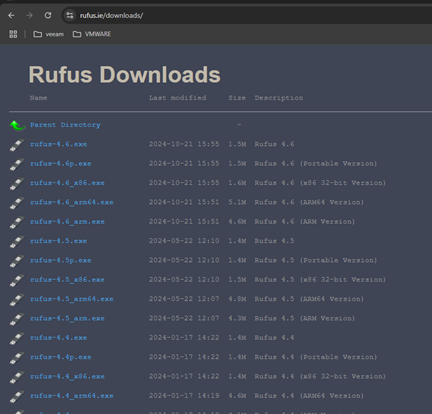
Task: Click the USB icon beside rufus-4.6p.exe
Action: tap(17, 164)
